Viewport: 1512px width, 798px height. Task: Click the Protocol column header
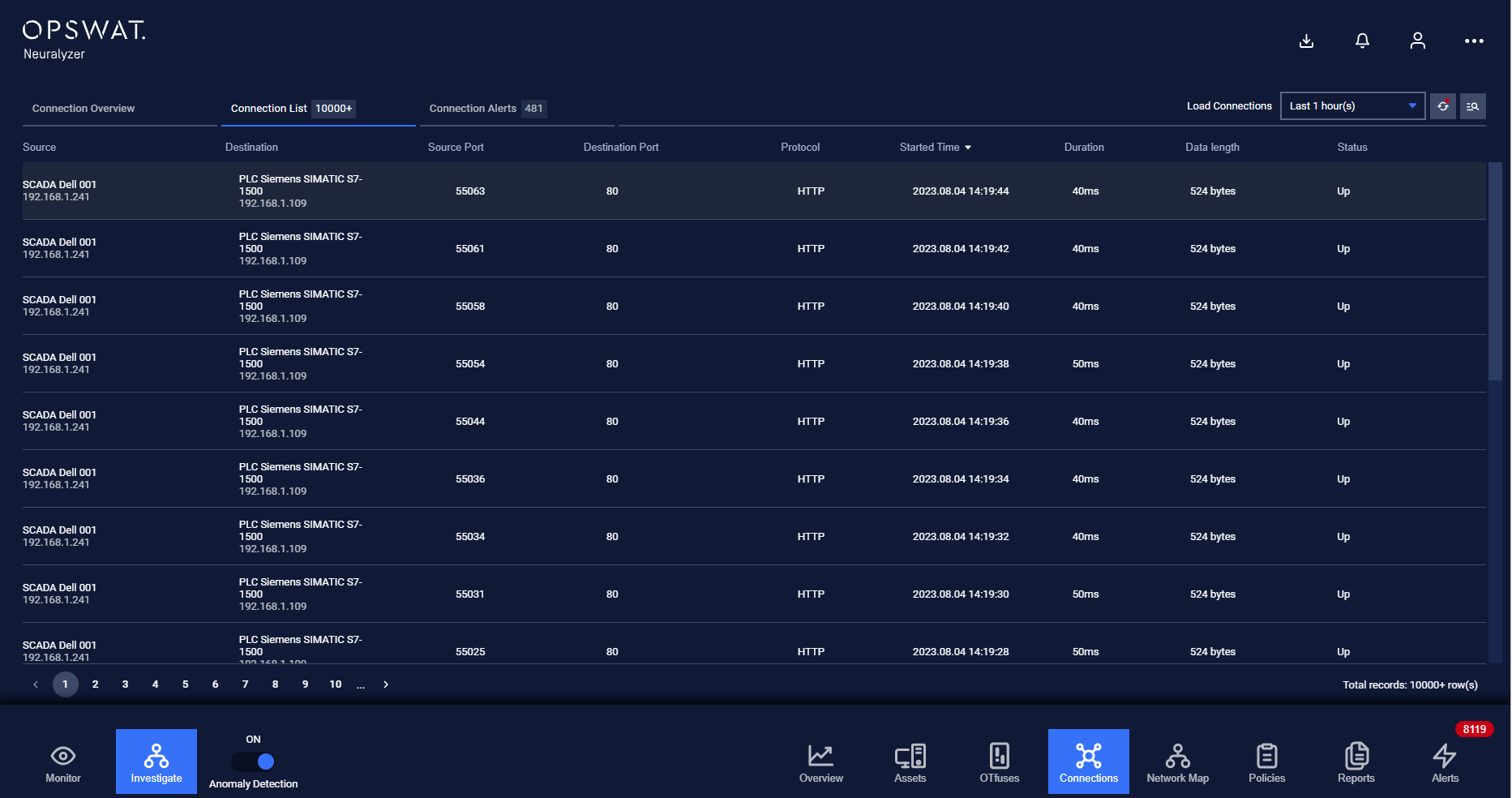(800, 147)
